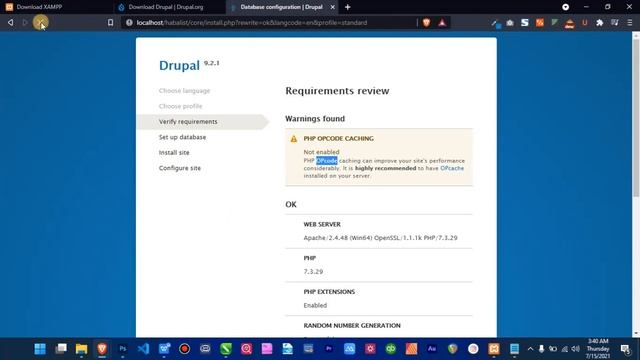The image size is (640, 360).
Task: Select the Verify requirements step
Action: [188, 122]
